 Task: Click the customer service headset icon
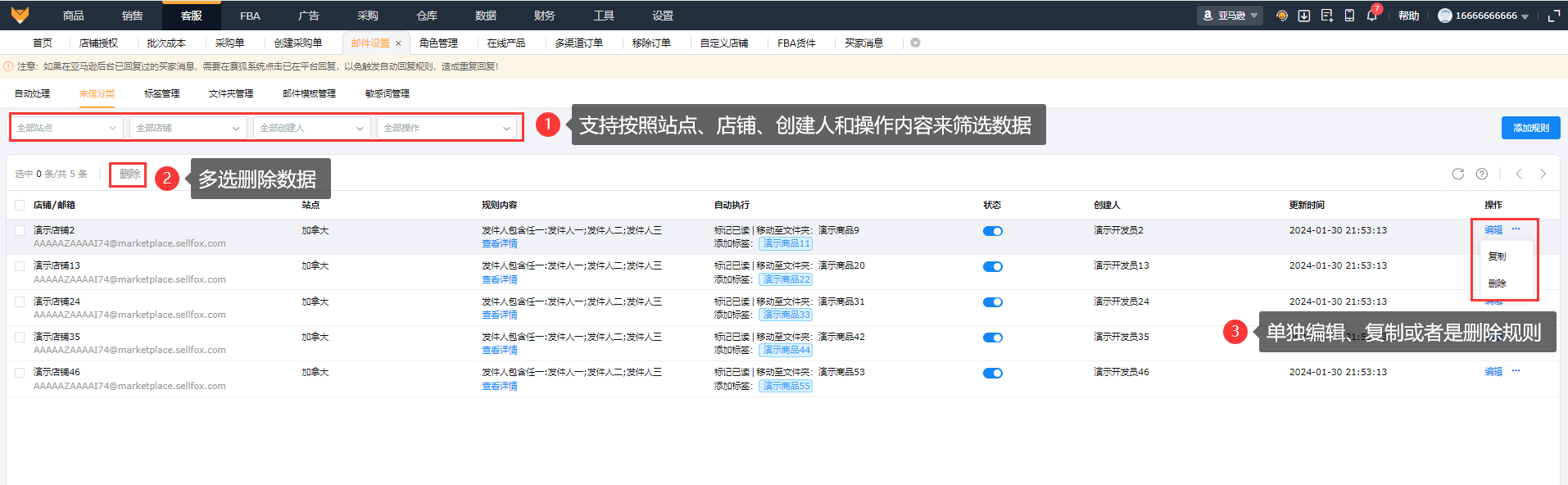click(x=1282, y=16)
